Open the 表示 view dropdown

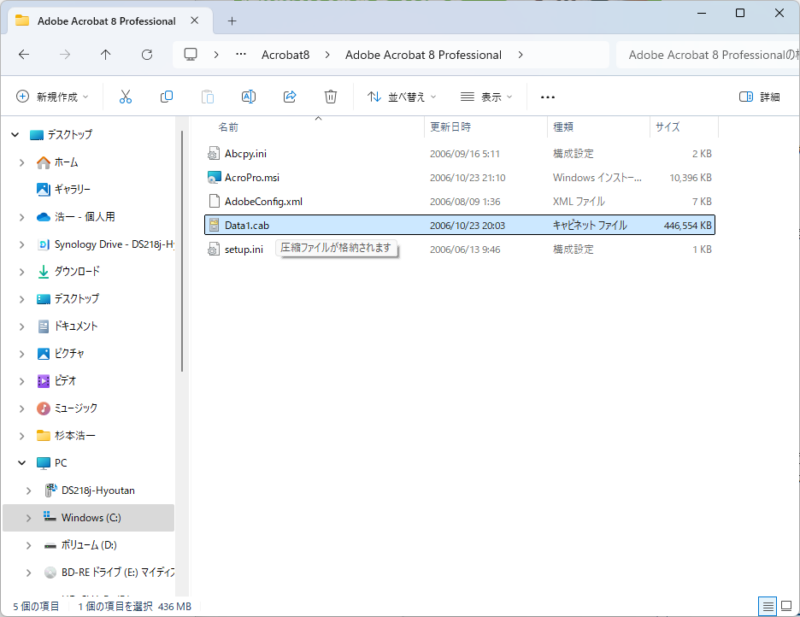pyautogui.click(x=486, y=96)
